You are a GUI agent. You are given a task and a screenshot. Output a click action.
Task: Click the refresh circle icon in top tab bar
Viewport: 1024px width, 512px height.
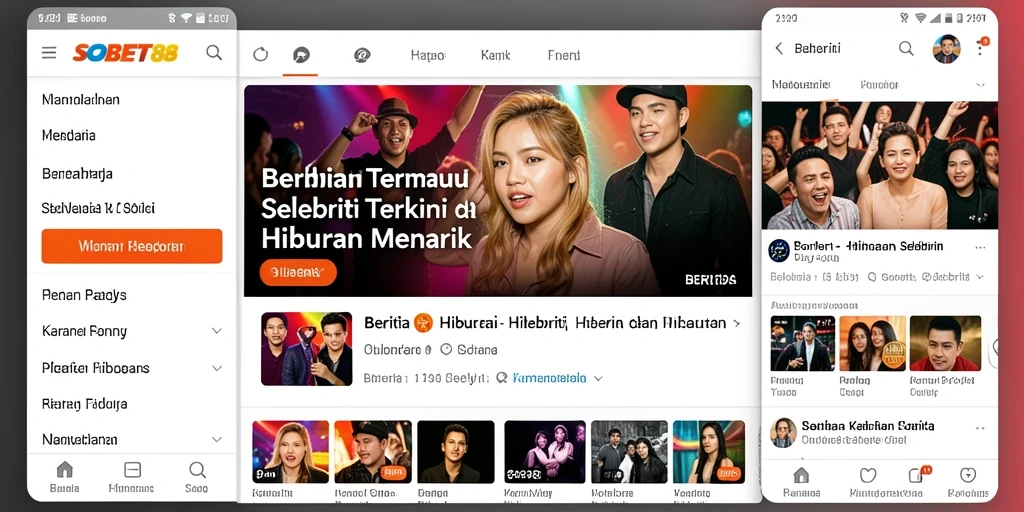(261, 55)
